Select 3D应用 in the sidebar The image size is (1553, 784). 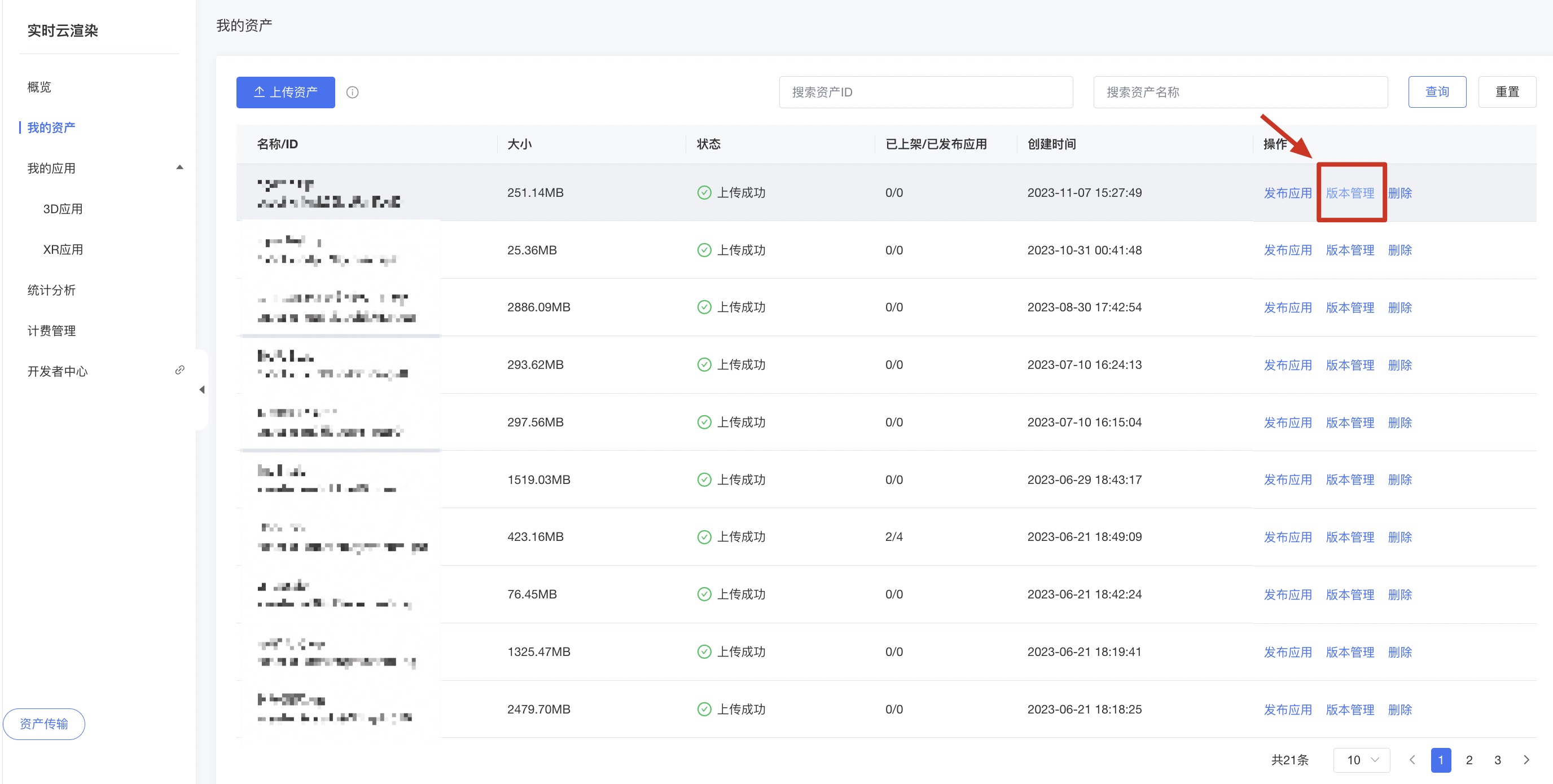pyautogui.click(x=63, y=209)
